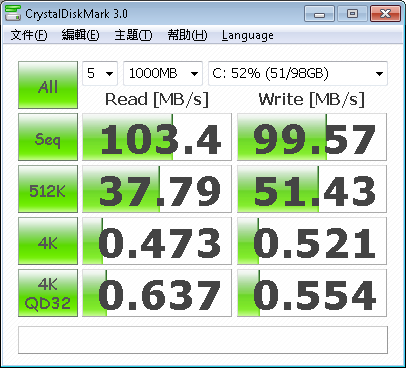Screen dimensions: 406x368
Task: Open the 編輯(E) menu
Action: [x=81, y=35]
